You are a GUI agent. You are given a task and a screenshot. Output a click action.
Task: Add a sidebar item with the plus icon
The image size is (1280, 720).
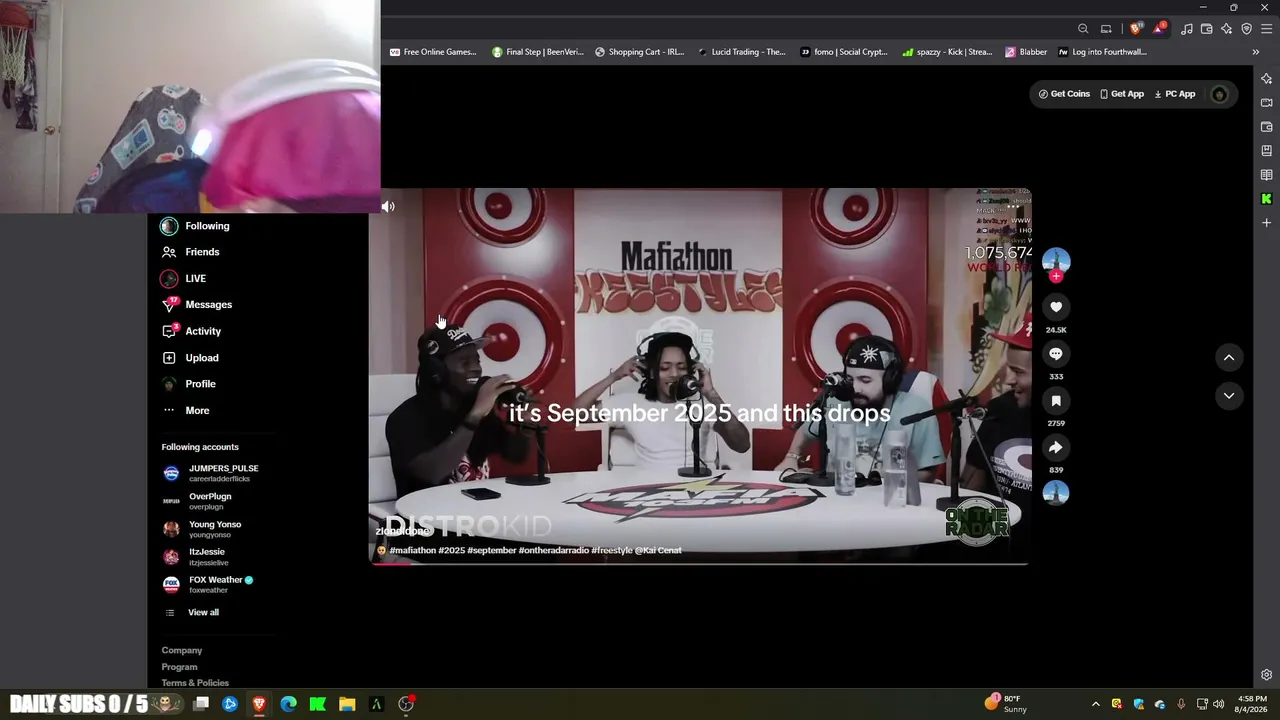(1267, 223)
